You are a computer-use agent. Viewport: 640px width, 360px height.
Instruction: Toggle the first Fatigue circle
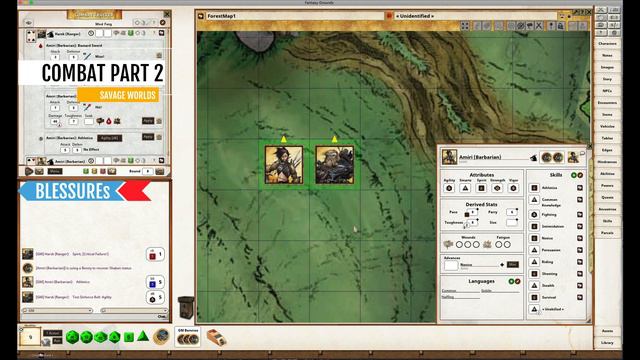[499, 244]
